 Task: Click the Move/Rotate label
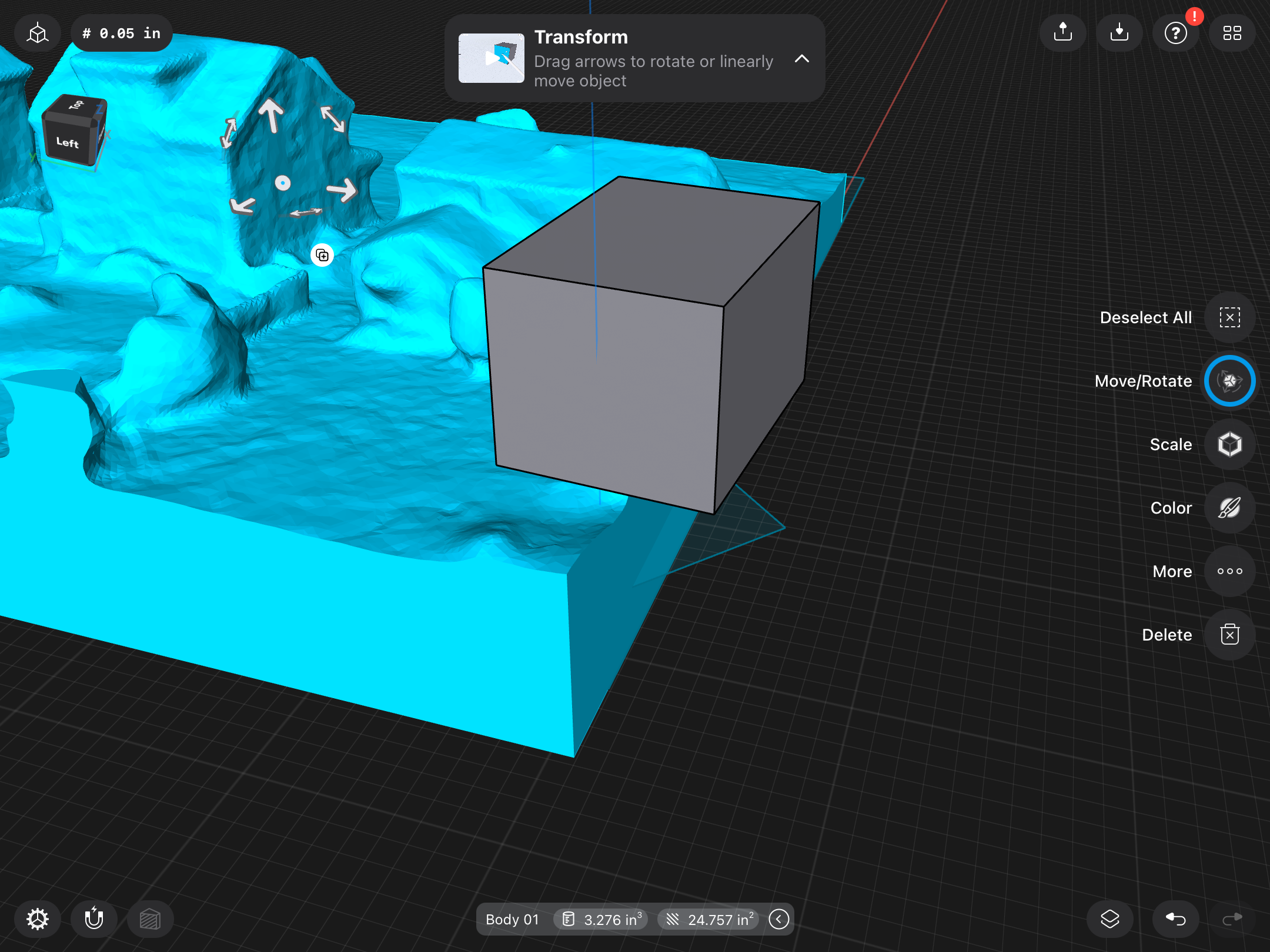pos(1143,381)
